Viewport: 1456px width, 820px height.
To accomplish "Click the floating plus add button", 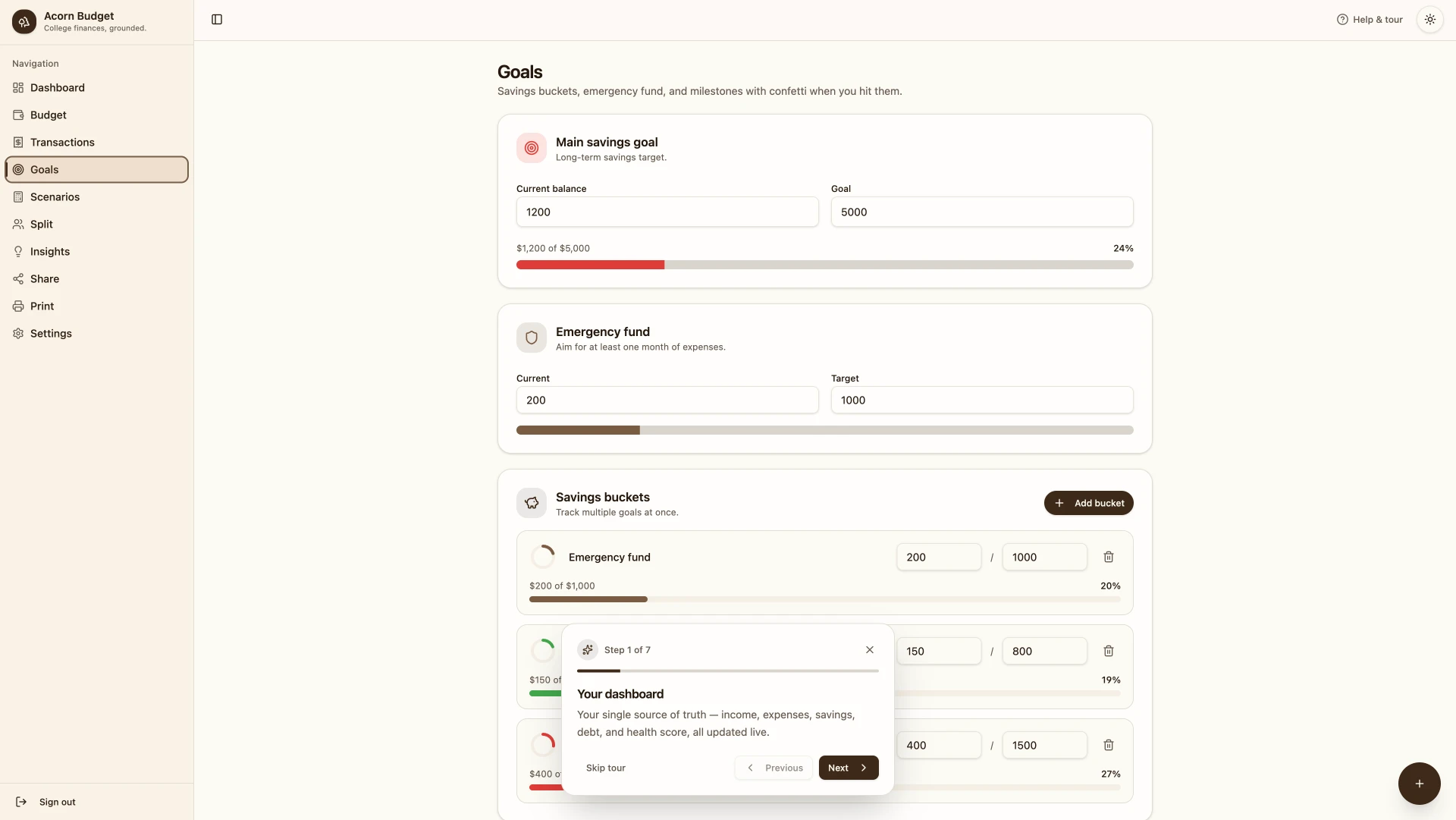I will tap(1419, 784).
